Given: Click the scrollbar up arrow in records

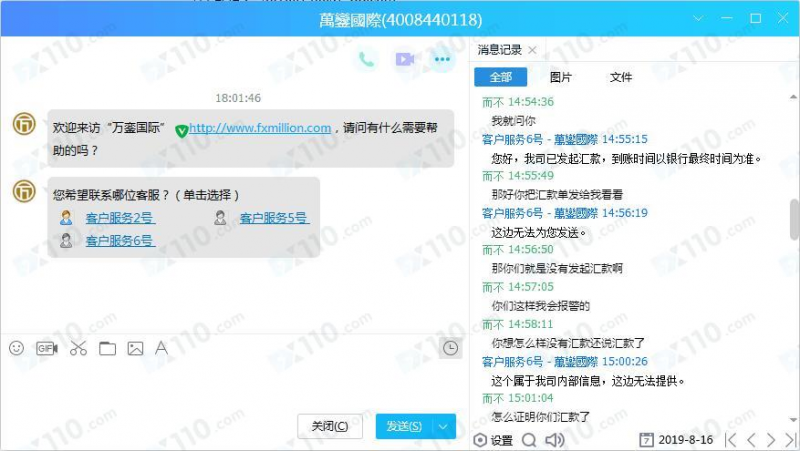Looking at the screenshot, I should coord(794,97).
